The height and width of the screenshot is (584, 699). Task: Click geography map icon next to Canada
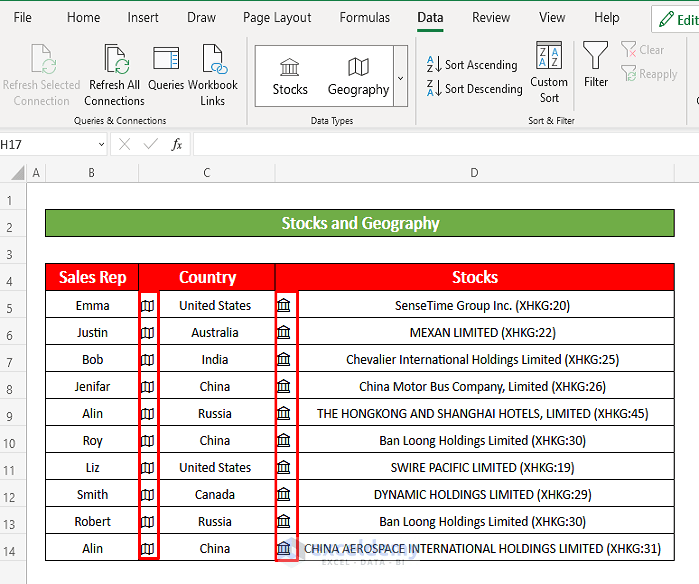tap(148, 495)
